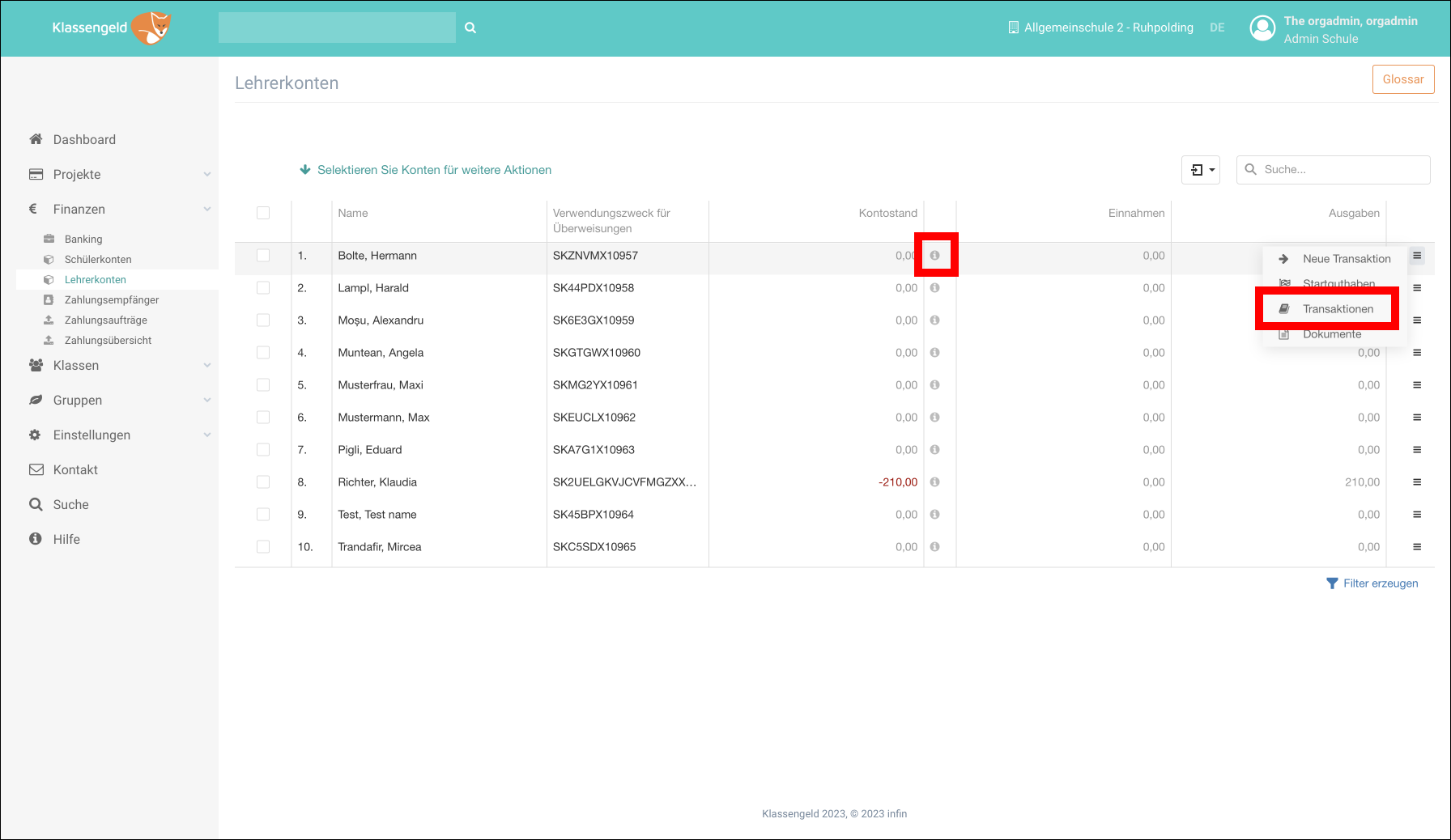Open the Allgemeinschule 2 - Ruhpolding school selector
1451x840 pixels.
coord(1101,28)
